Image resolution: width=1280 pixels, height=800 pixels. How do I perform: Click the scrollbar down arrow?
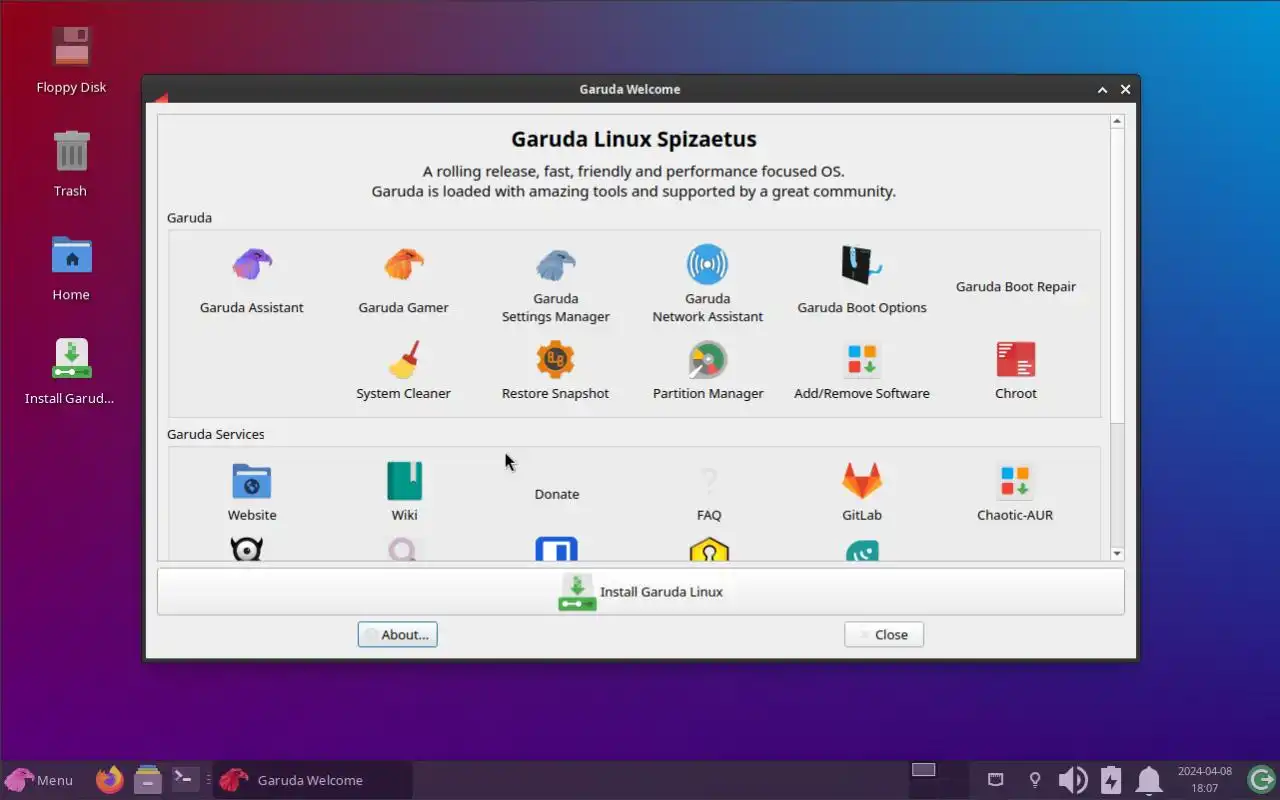[1117, 554]
